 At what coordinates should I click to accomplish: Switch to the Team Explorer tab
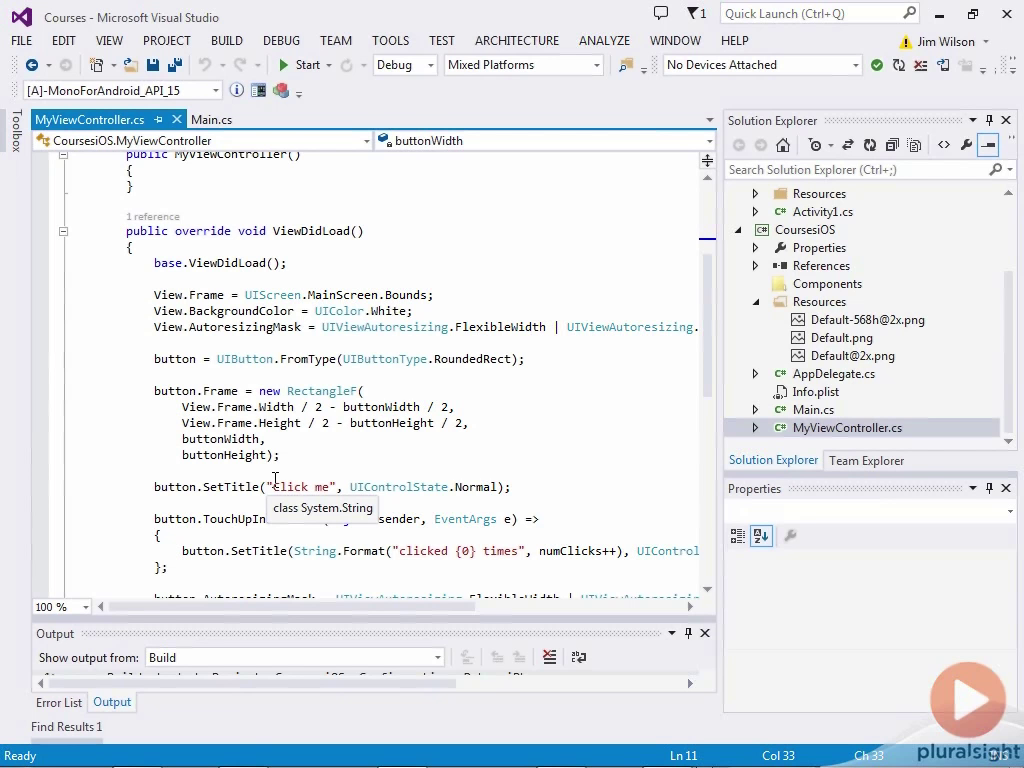pyautogui.click(x=867, y=460)
